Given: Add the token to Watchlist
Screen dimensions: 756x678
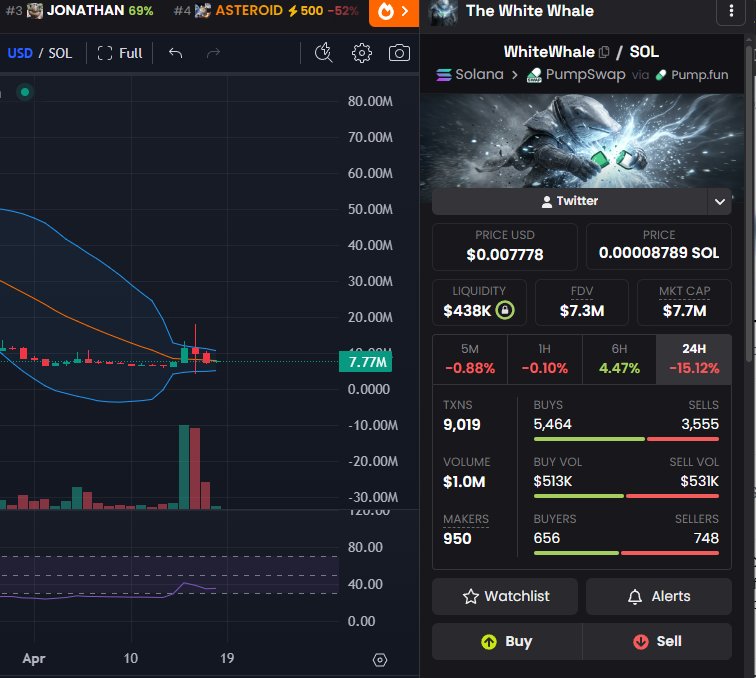Looking at the screenshot, I should coord(505,597).
